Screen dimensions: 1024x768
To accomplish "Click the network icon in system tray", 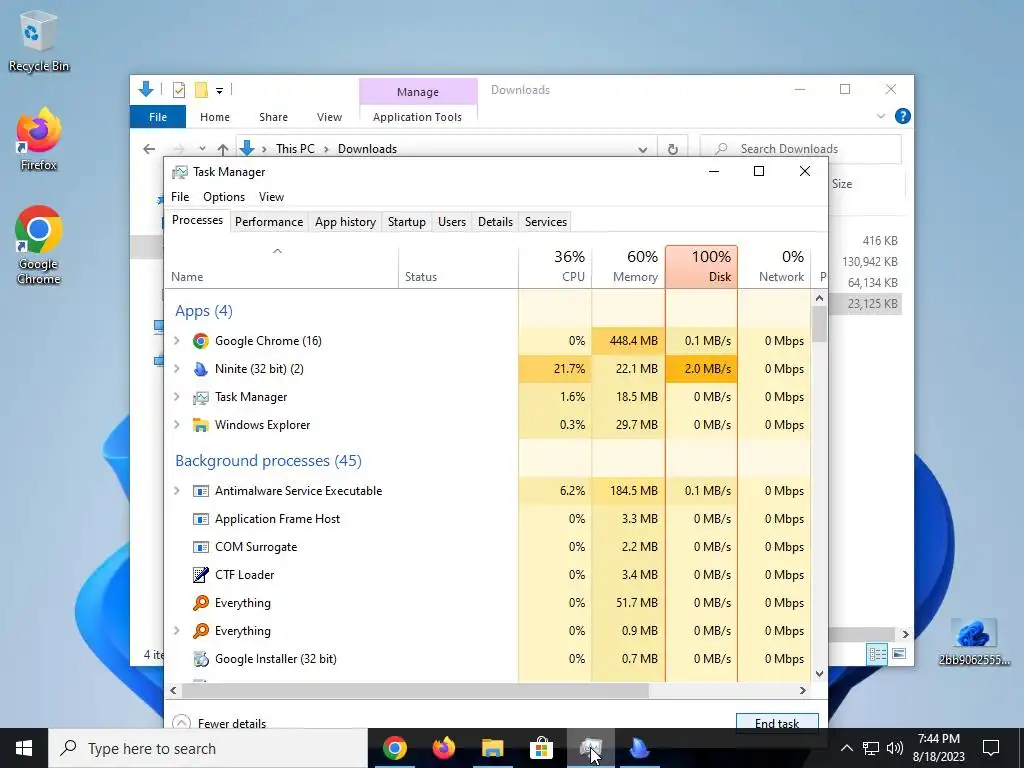I will [871, 748].
